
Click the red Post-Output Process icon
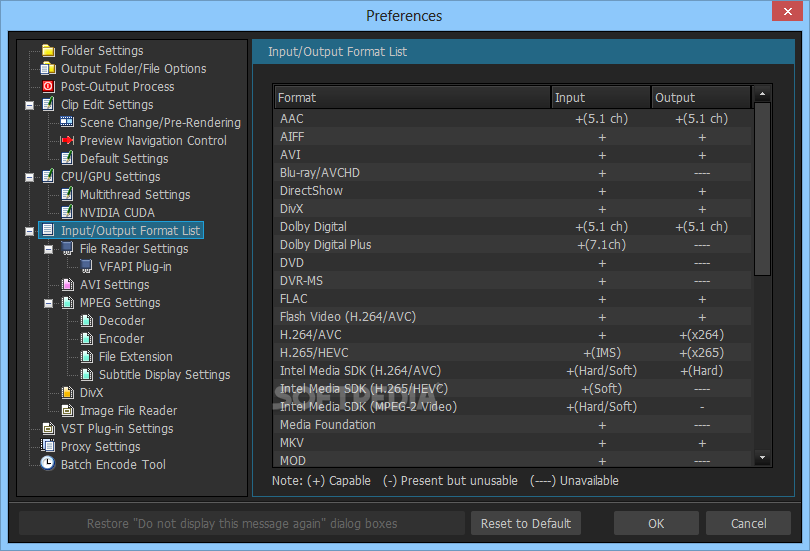click(x=49, y=86)
